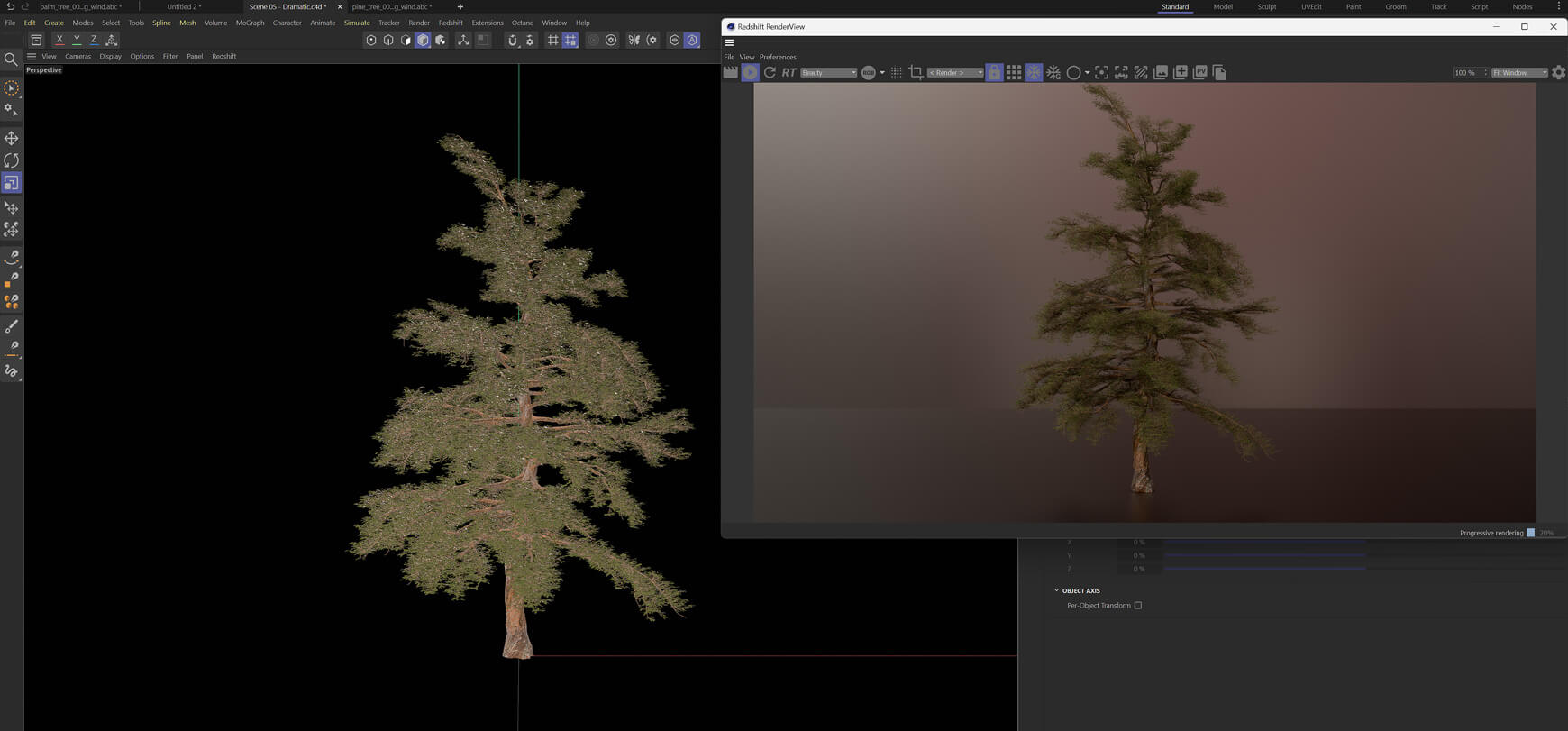Image resolution: width=1568 pixels, height=731 pixels.
Task: Select the Spline sketch squiggle tool
Action: click(11, 370)
